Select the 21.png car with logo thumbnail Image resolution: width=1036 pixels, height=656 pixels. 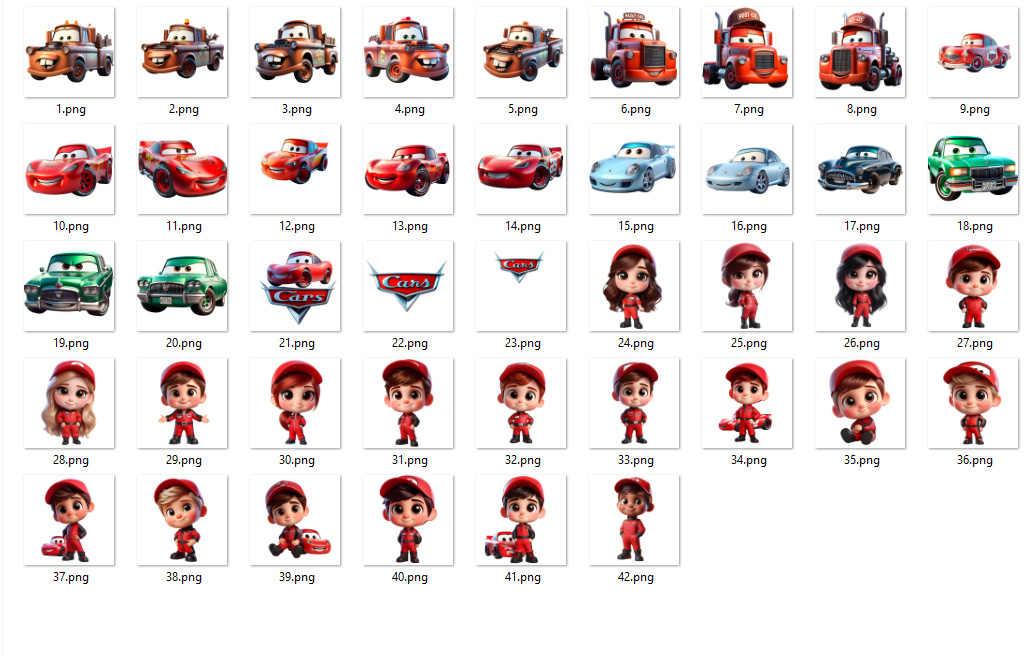point(295,286)
